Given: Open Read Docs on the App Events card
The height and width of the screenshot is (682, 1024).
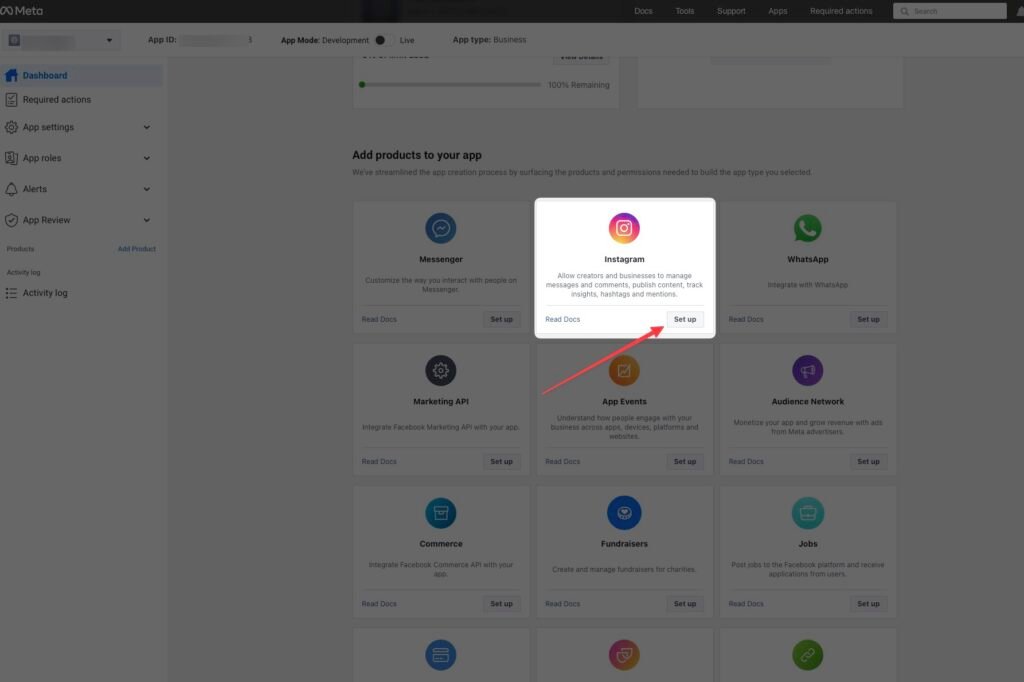Looking at the screenshot, I should point(562,462).
